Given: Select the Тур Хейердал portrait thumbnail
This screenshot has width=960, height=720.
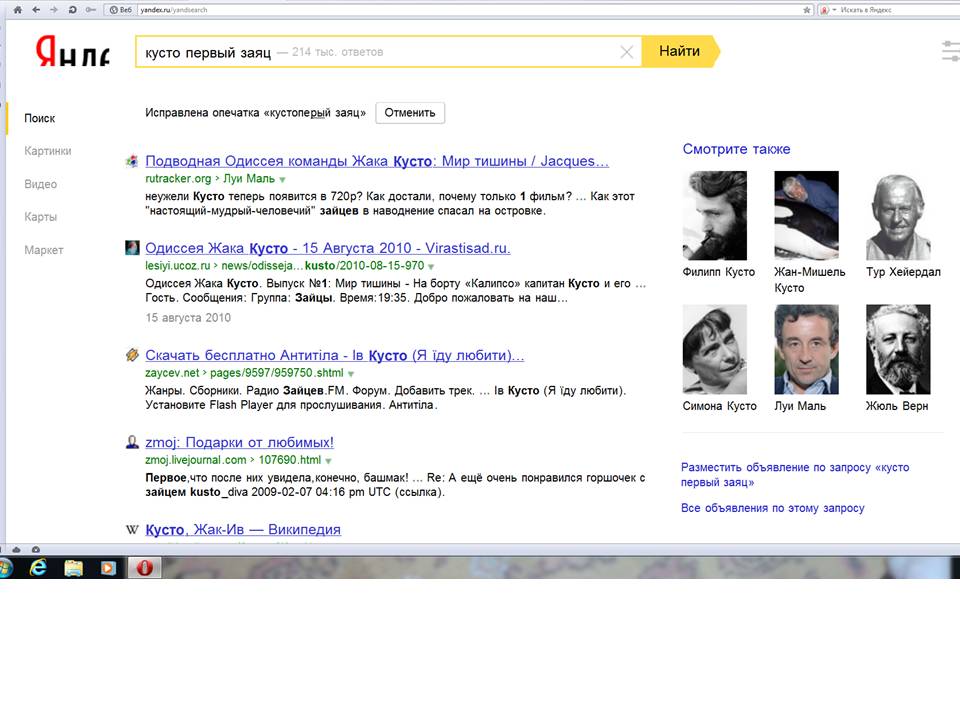Looking at the screenshot, I should coord(898,217).
